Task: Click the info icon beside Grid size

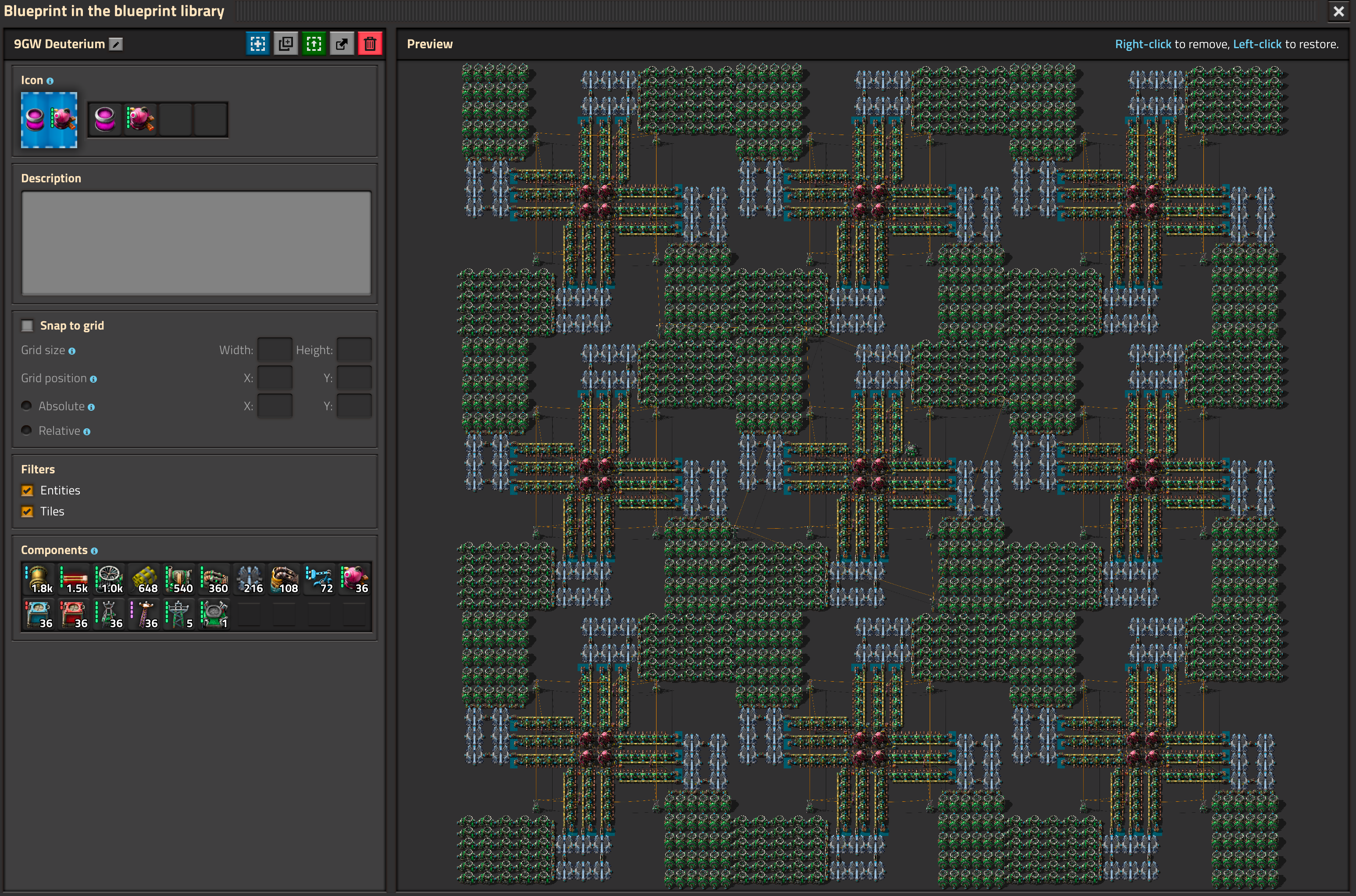Action: click(x=72, y=352)
